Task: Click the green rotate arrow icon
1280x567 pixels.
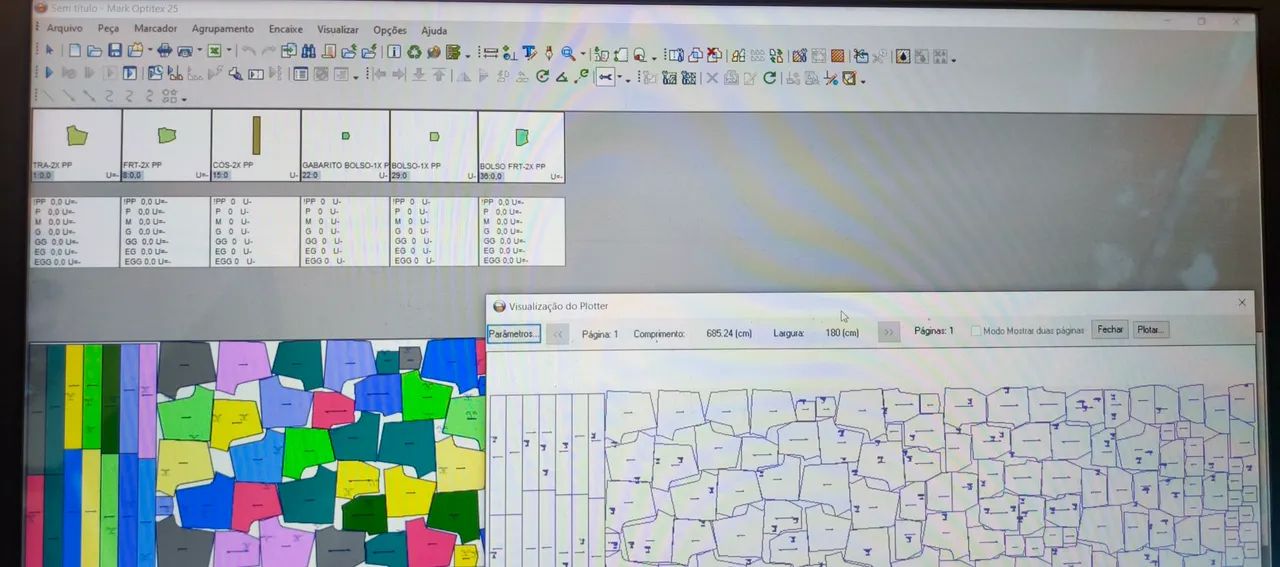Action: click(x=542, y=76)
